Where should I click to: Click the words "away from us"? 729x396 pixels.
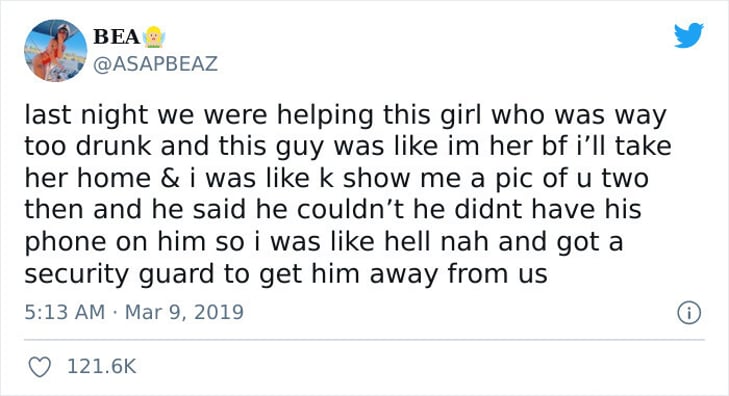(x=458, y=274)
